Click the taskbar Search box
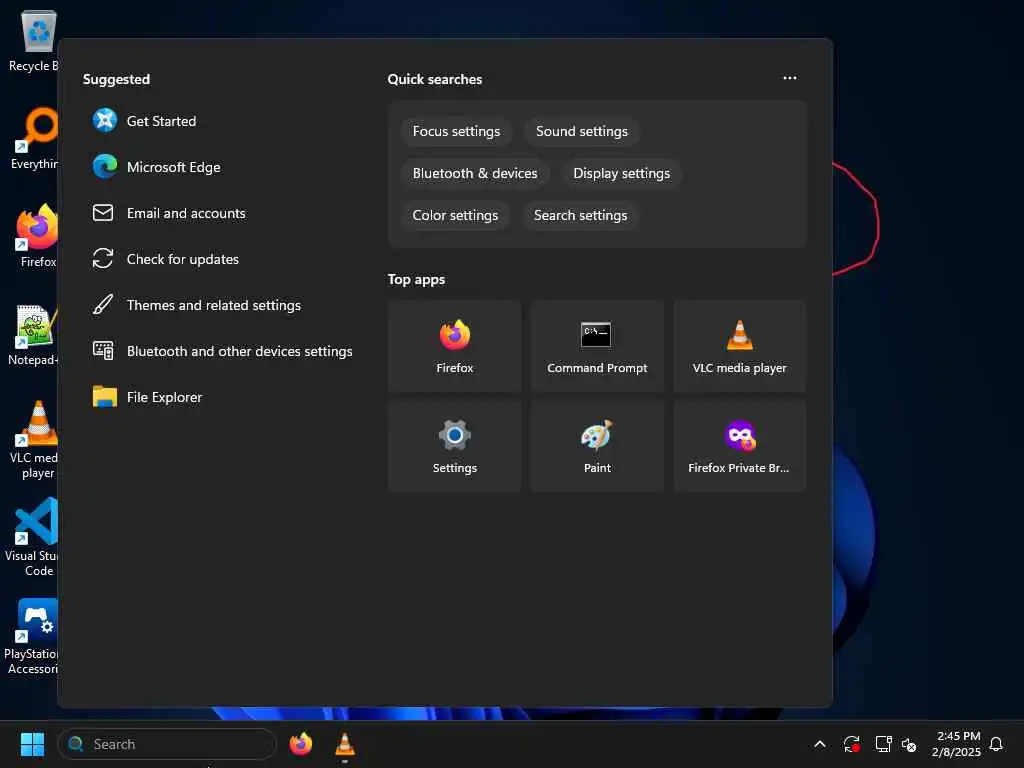The image size is (1024, 768). coord(167,744)
